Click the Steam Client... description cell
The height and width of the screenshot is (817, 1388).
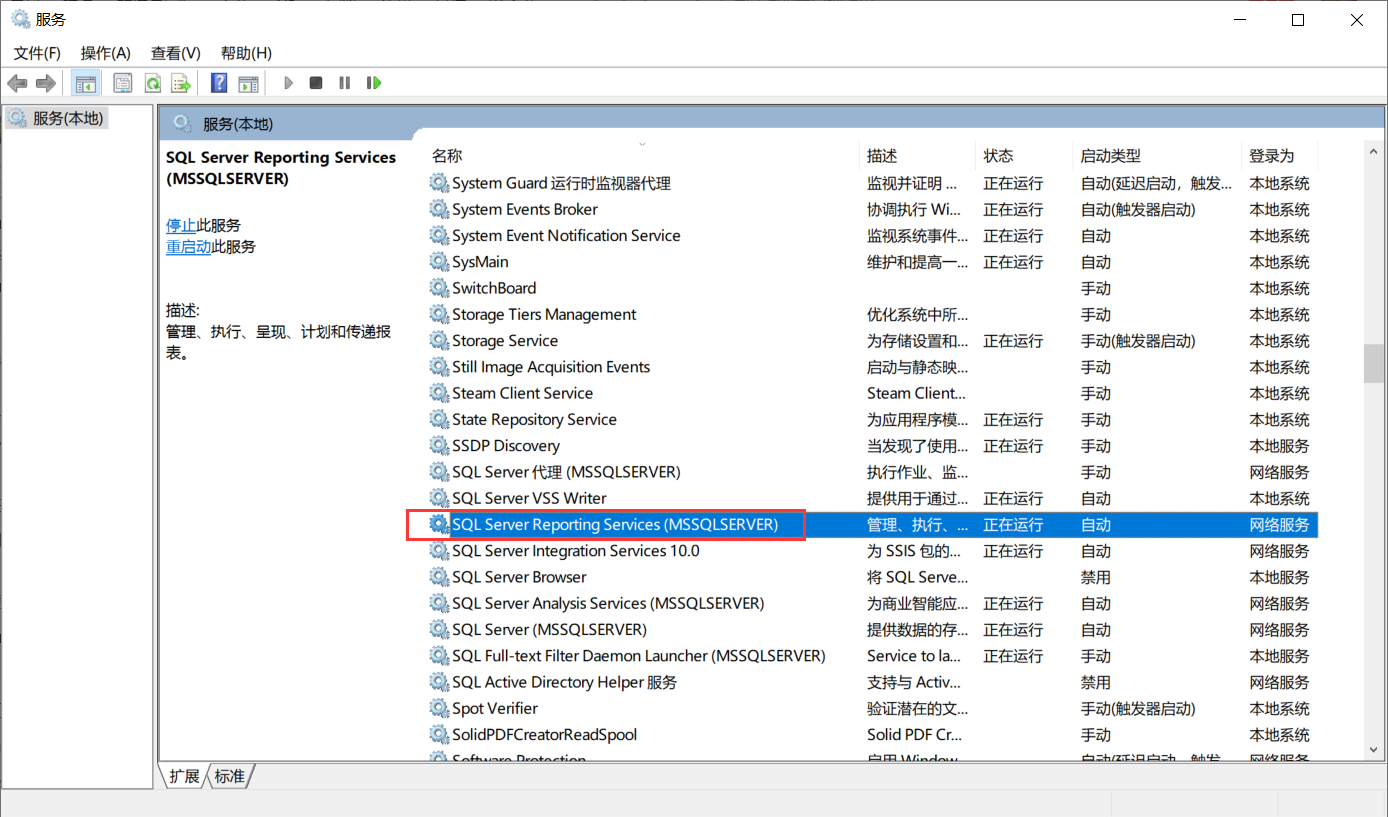pyautogui.click(x=916, y=393)
